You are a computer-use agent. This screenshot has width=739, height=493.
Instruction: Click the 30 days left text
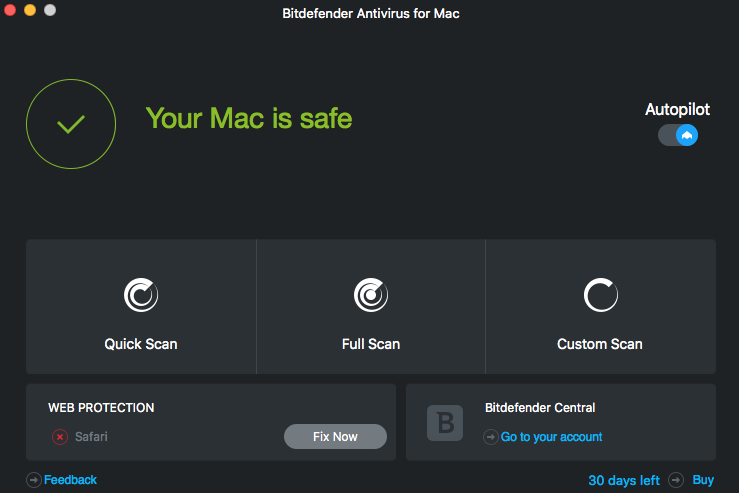(624, 480)
